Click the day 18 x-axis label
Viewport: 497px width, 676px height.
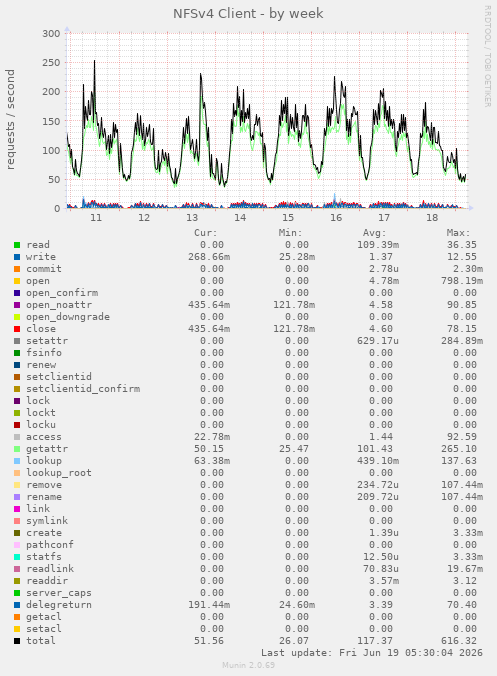pyautogui.click(x=432, y=217)
